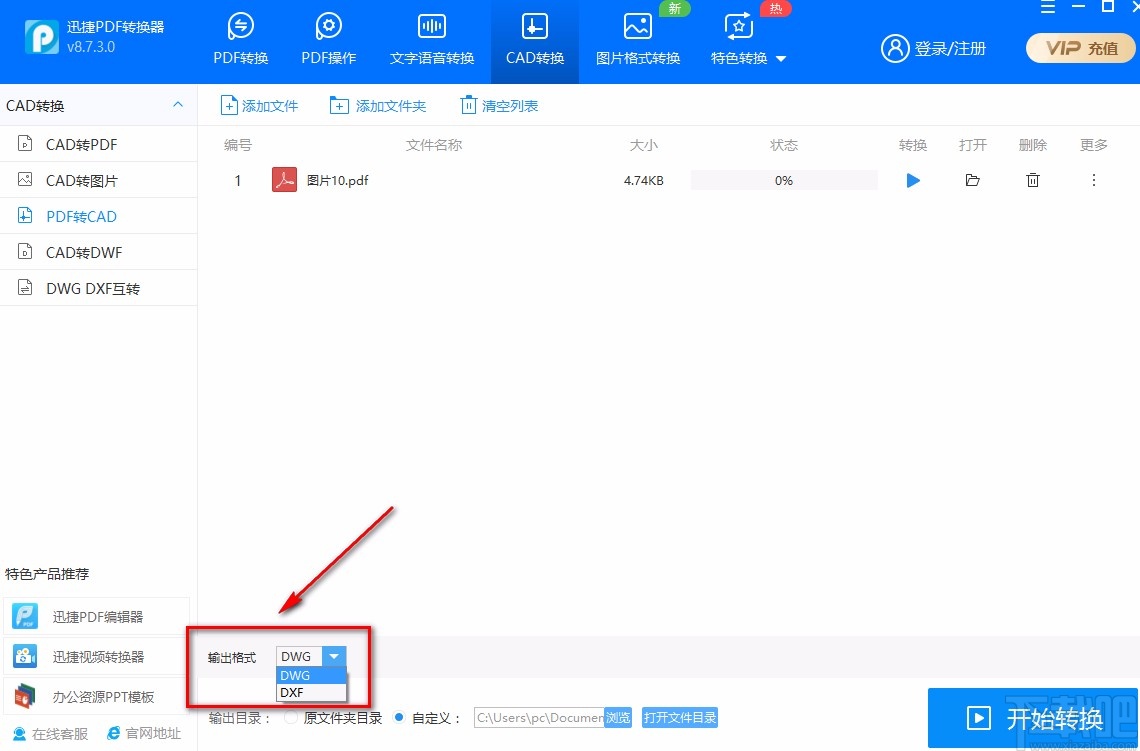Expand the 特色转换 menu arrow
Screen dimensions: 1140x751
(781, 57)
